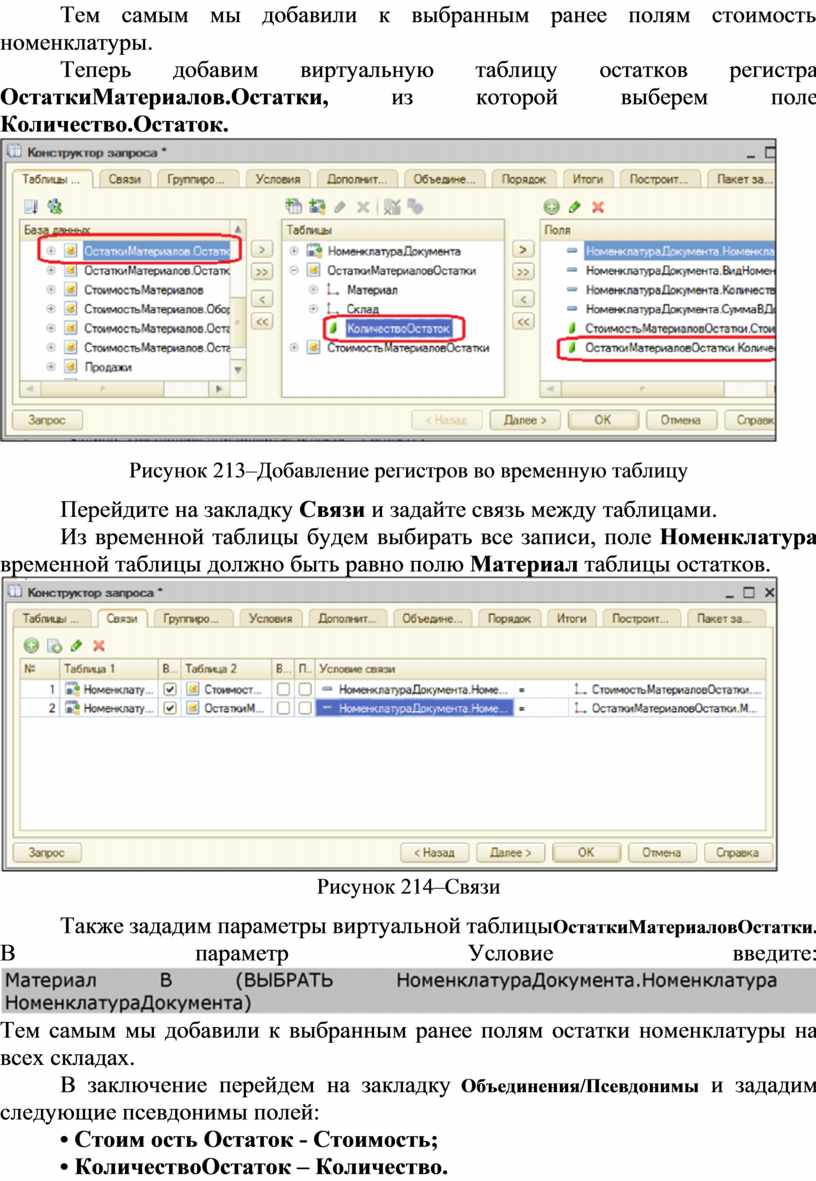Click the ОстаткиМатериаловОстатки.М... condition cell in row 2
The width and height of the screenshot is (816, 1181).
click(x=667, y=708)
